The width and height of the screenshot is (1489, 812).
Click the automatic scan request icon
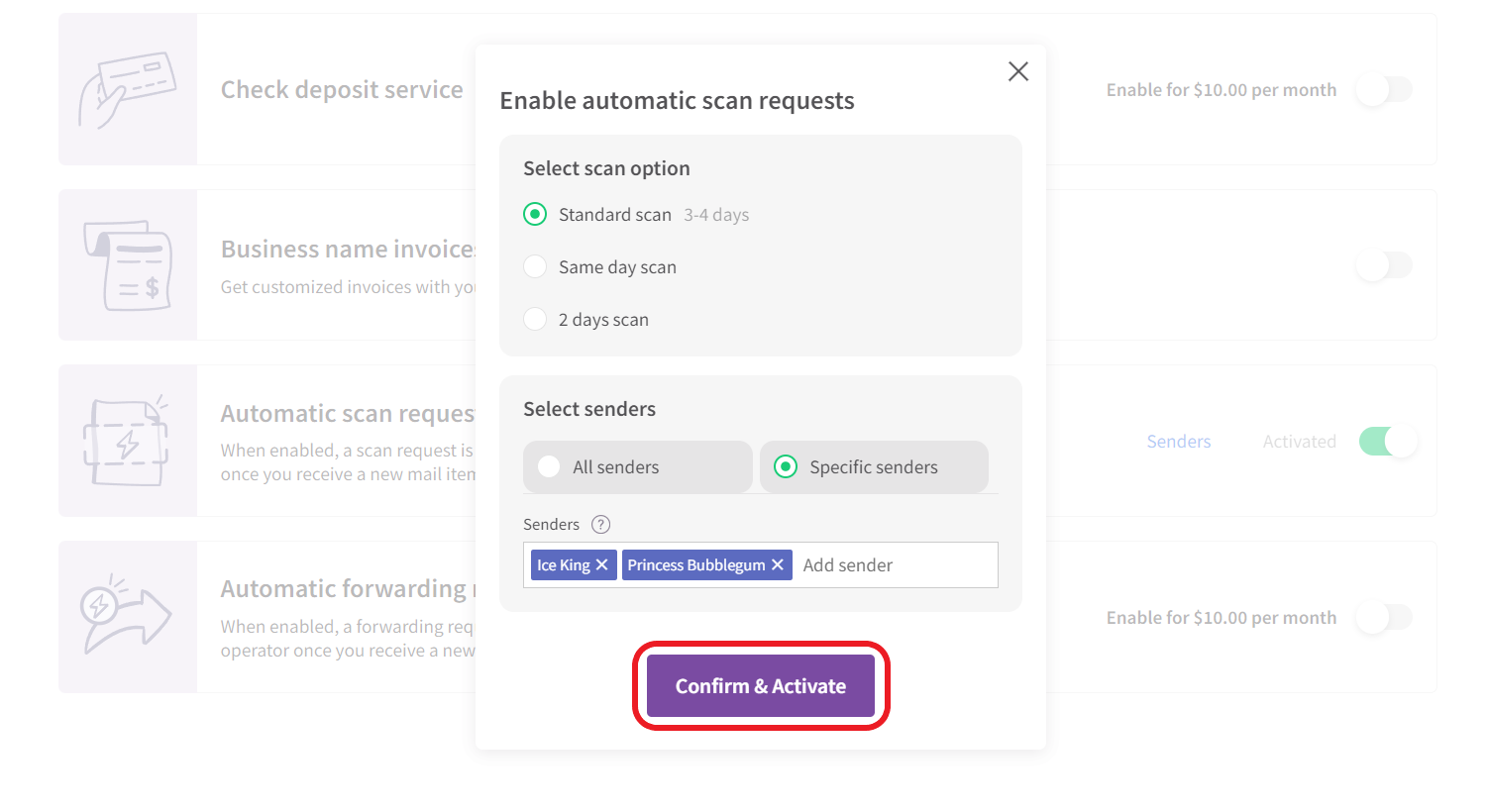point(127,441)
